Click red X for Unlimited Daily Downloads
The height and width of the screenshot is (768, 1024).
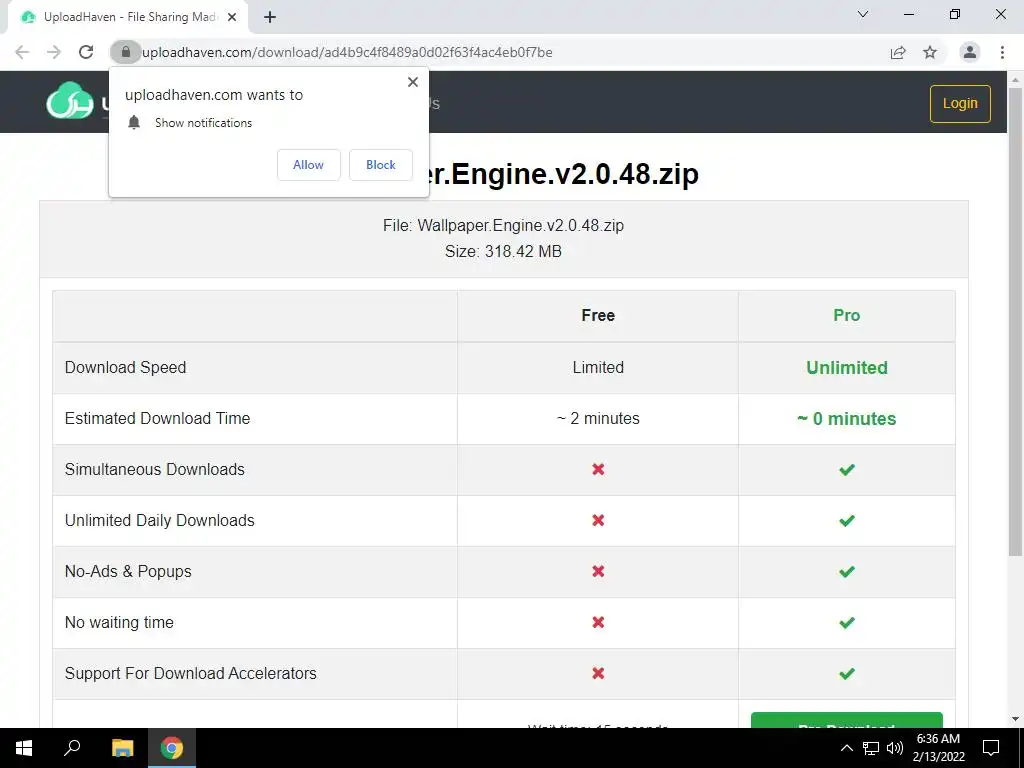(598, 520)
